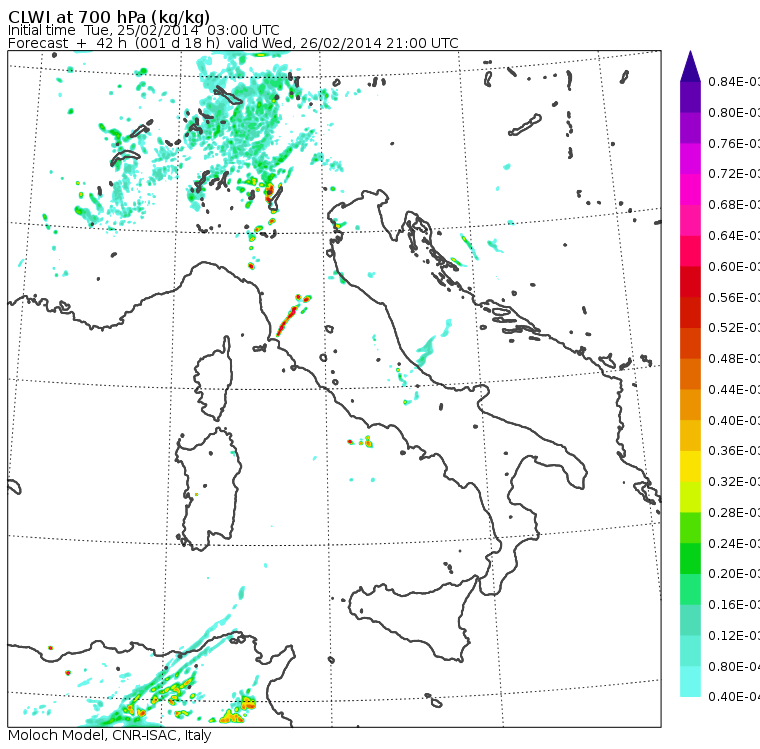
Task: Pick the red band between 0.56E-03 and 0.60E-03
Action: pos(690,282)
